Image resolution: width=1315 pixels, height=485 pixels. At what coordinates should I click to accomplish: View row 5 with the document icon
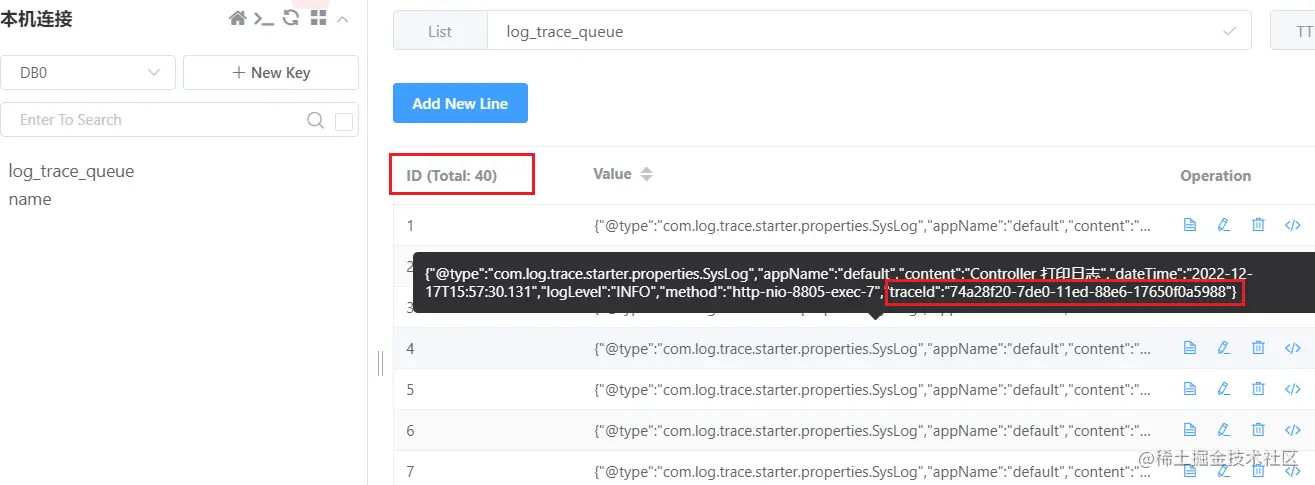pyautogui.click(x=1190, y=389)
